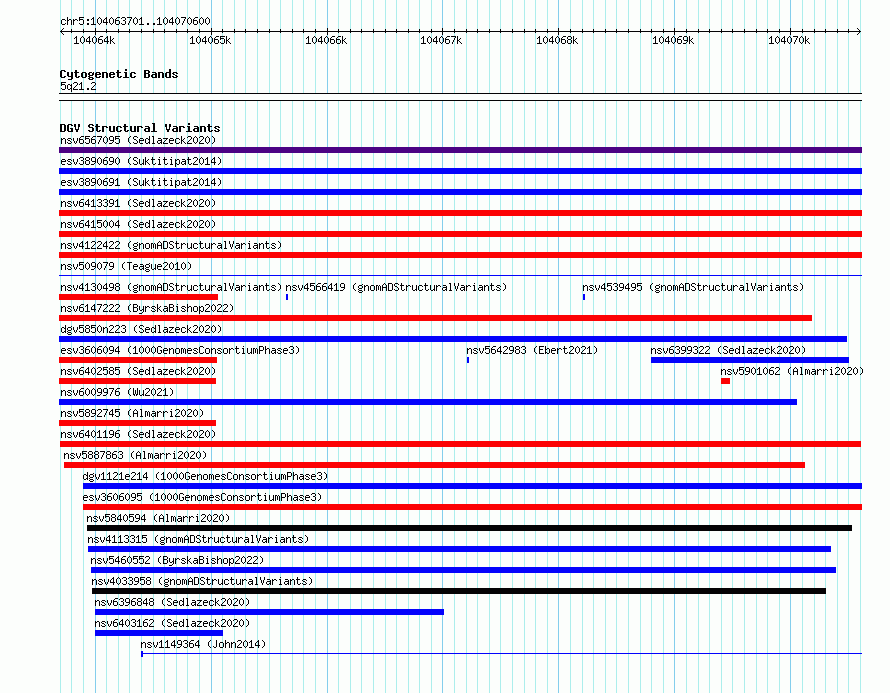This screenshot has width=890, height=693.
Task: Click the Cytogenetic Bands track heading
Action: [x=119, y=74]
